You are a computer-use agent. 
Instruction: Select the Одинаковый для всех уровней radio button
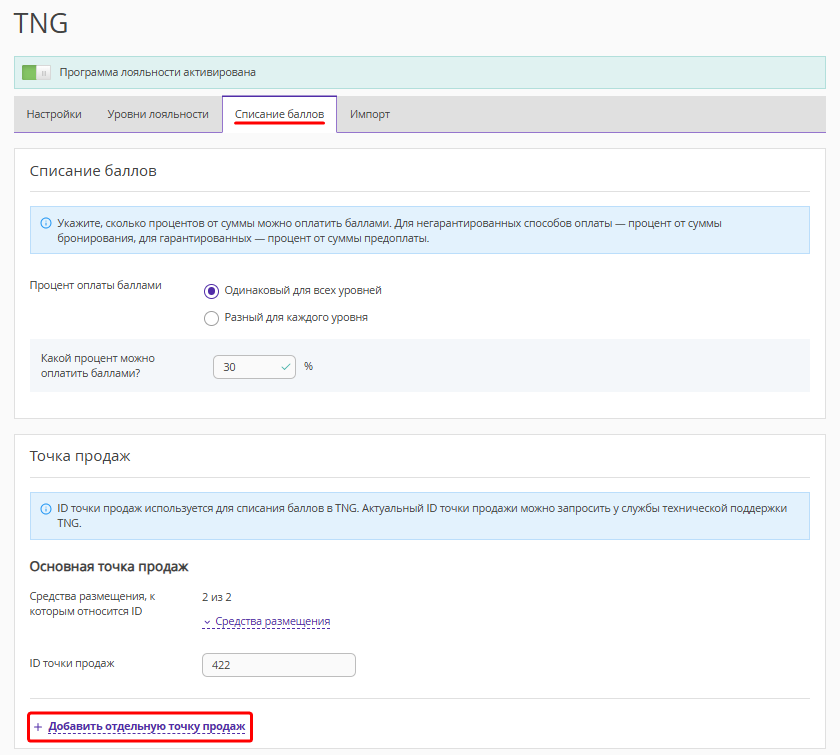[211, 291]
